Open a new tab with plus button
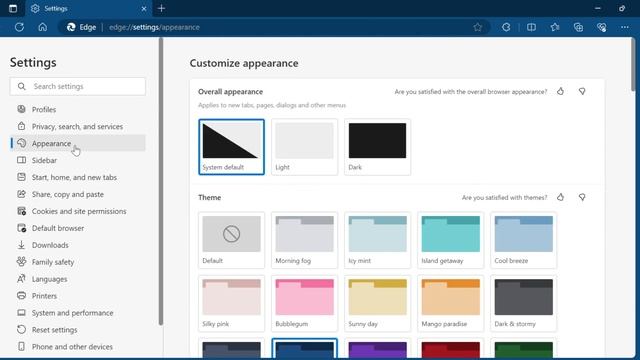This screenshot has width=640, height=360. coord(161,9)
